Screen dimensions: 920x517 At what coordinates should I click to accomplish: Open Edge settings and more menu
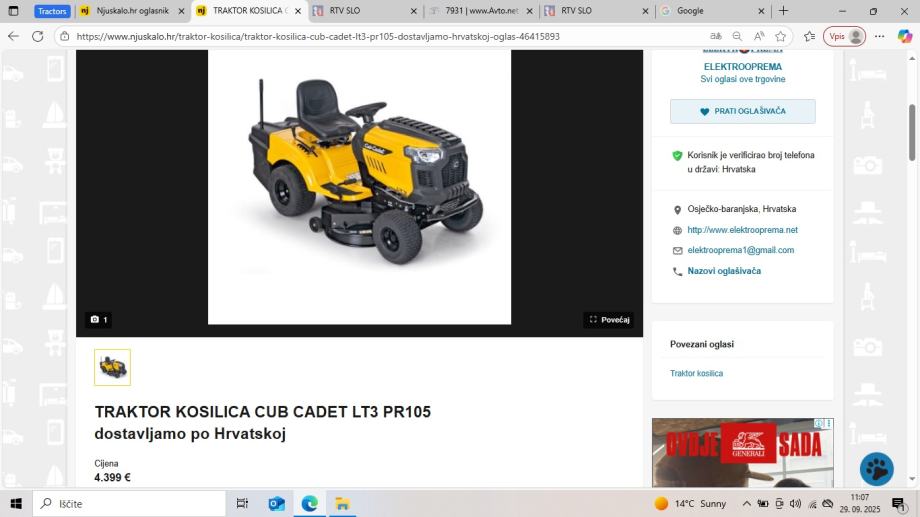(x=880, y=36)
